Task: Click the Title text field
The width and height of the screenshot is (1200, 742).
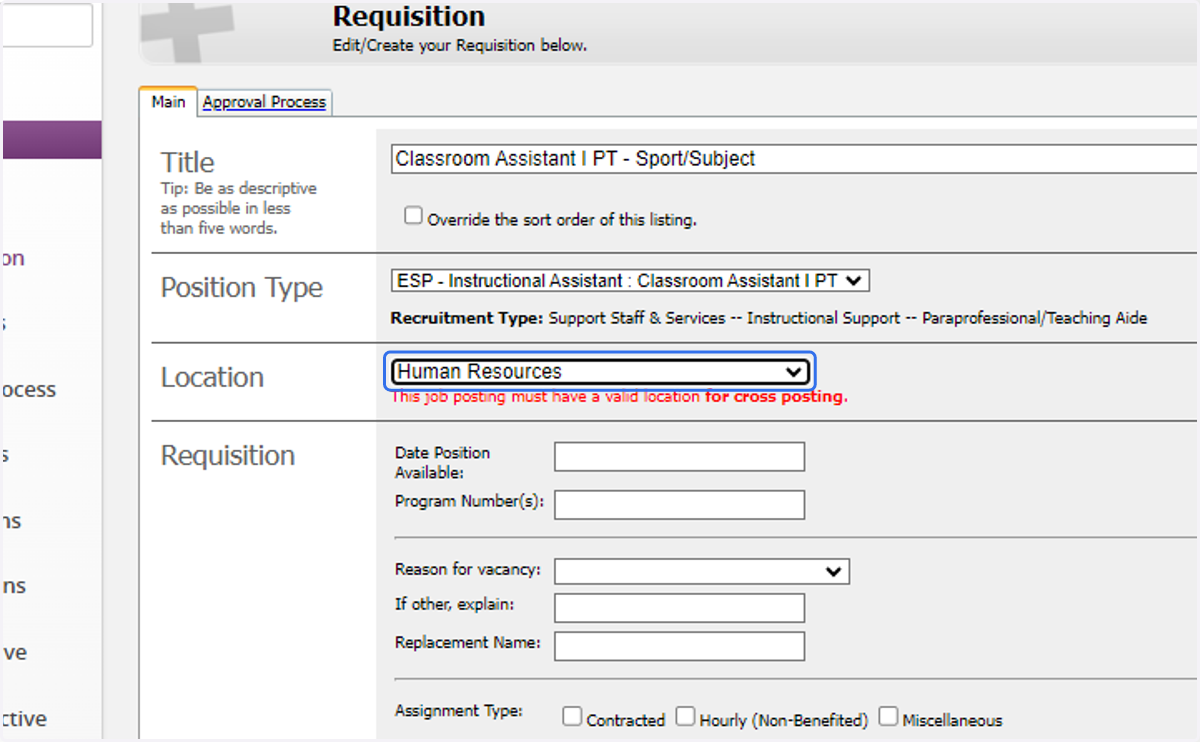Action: coord(795,159)
